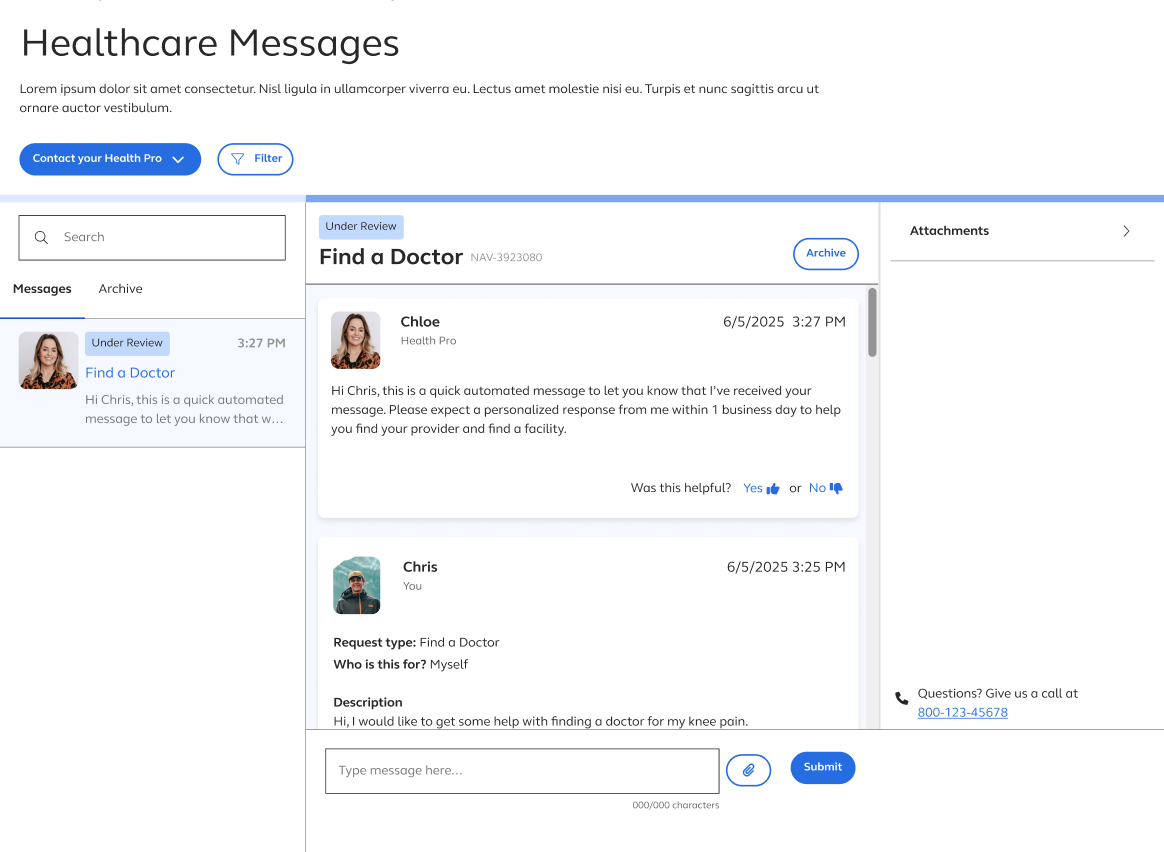This screenshot has height=852, width=1164.
Task: Click the thumbs up Yes icon
Action: click(773, 489)
